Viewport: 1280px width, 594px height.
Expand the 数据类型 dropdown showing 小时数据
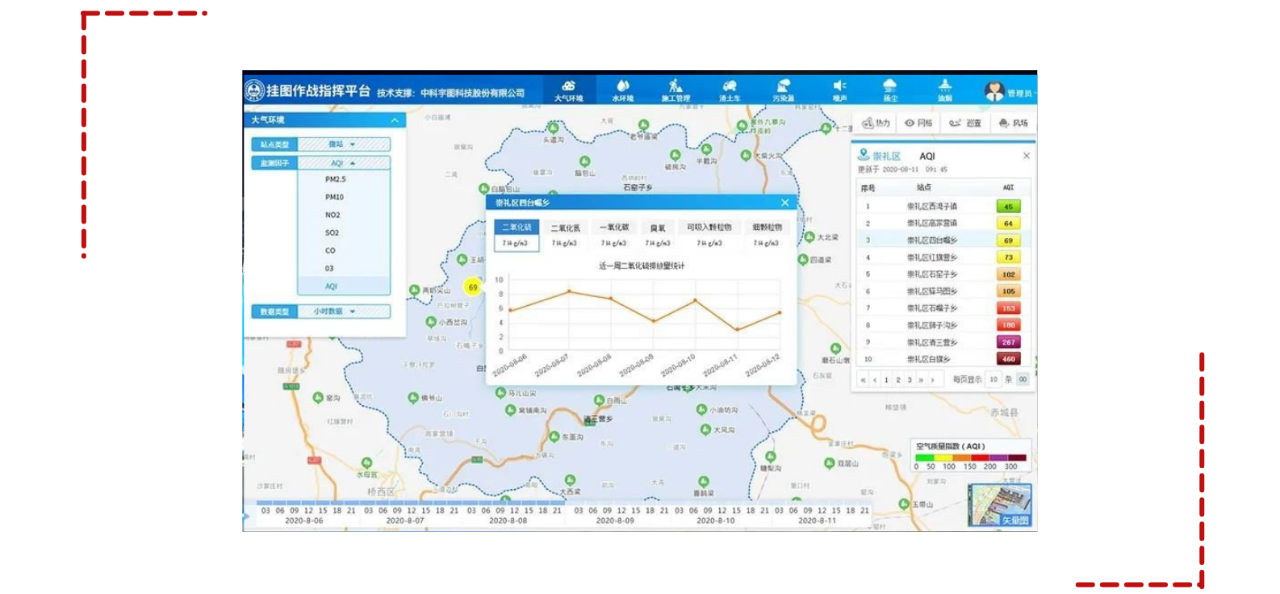pos(344,312)
